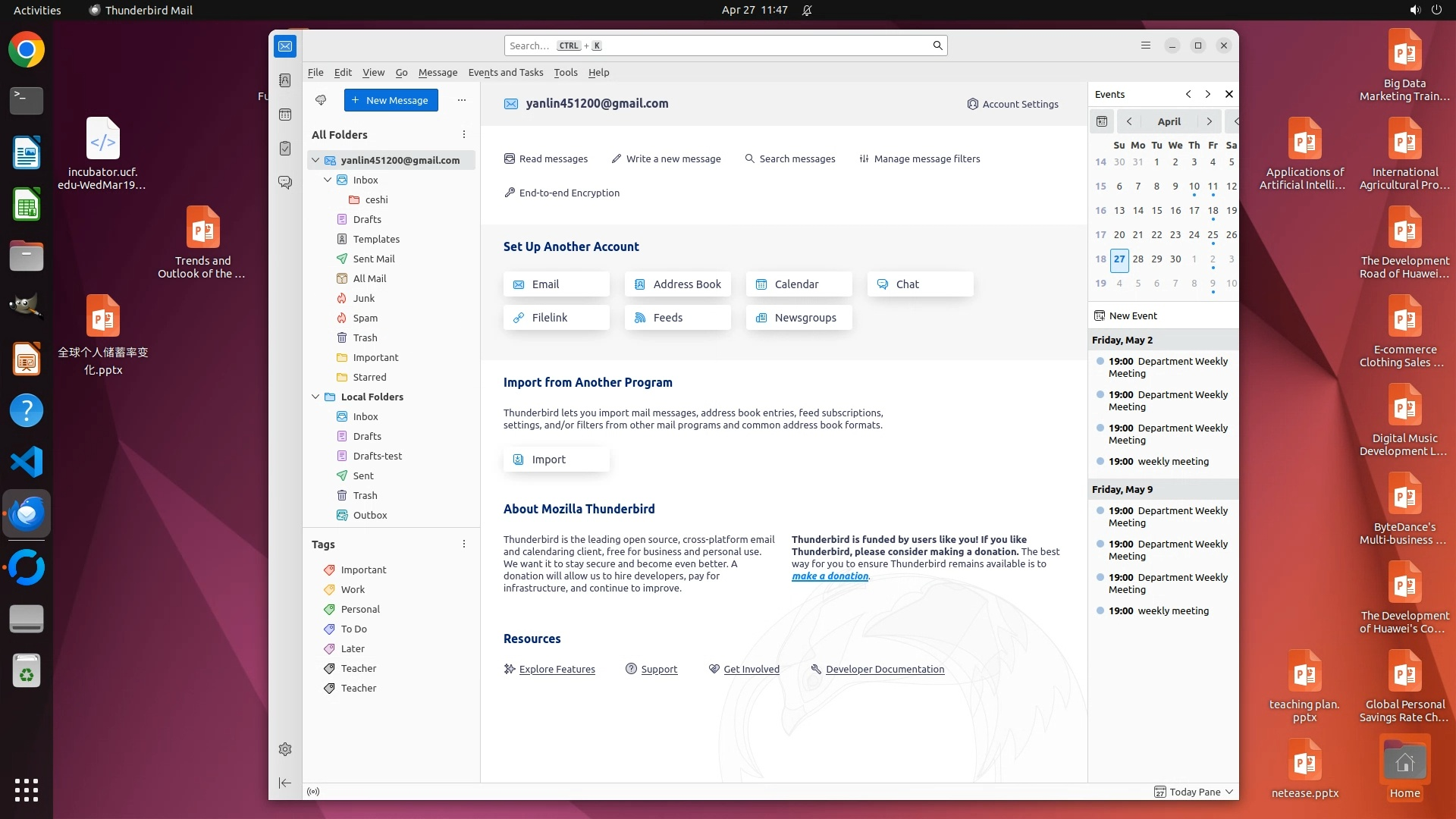Screen dimensions: 1456x819
Task: Open the Thunderbird hamburger app menu
Action: pos(1145,45)
